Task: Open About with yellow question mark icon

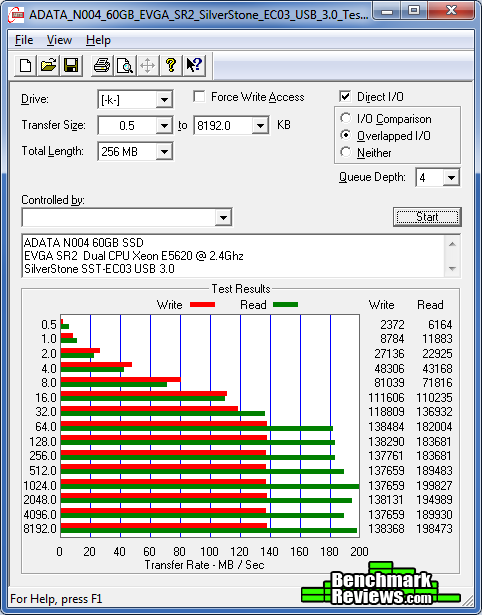Action: [171, 65]
